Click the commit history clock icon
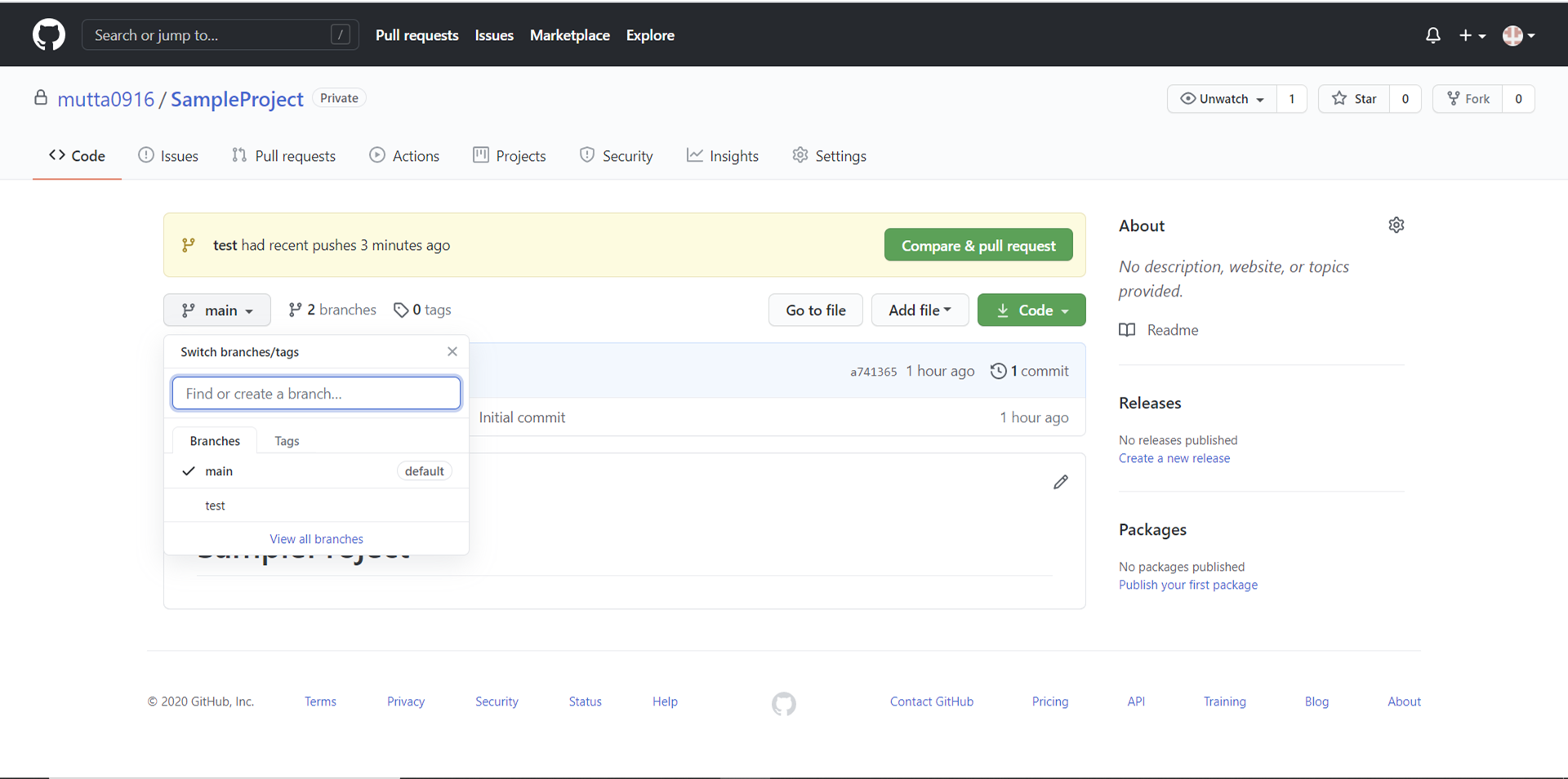The width and height of the screenshot is (1568, 779). coord(998,371)
